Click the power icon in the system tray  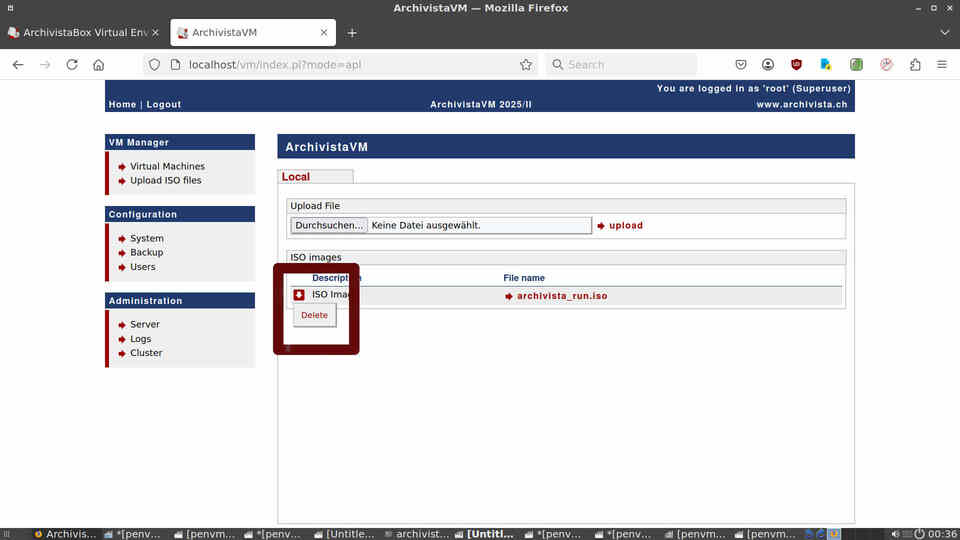pos(919,534)
